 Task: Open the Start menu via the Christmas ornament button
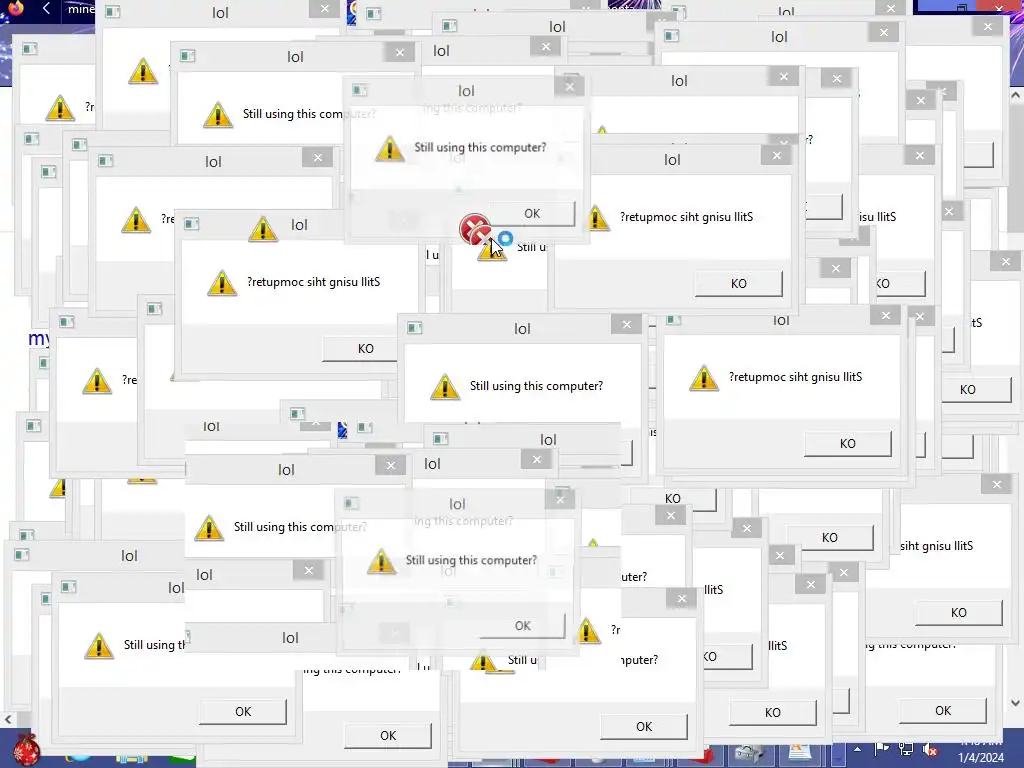[26, 750]
